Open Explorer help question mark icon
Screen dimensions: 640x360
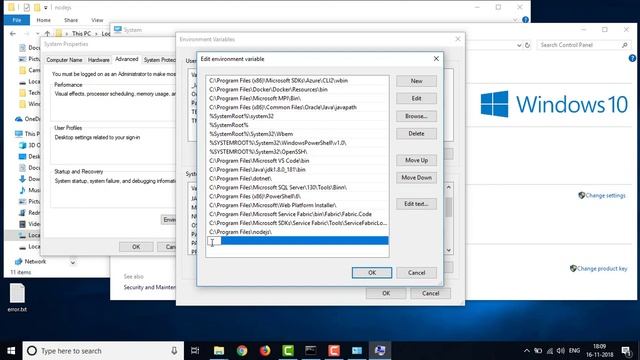click(525, 20)
